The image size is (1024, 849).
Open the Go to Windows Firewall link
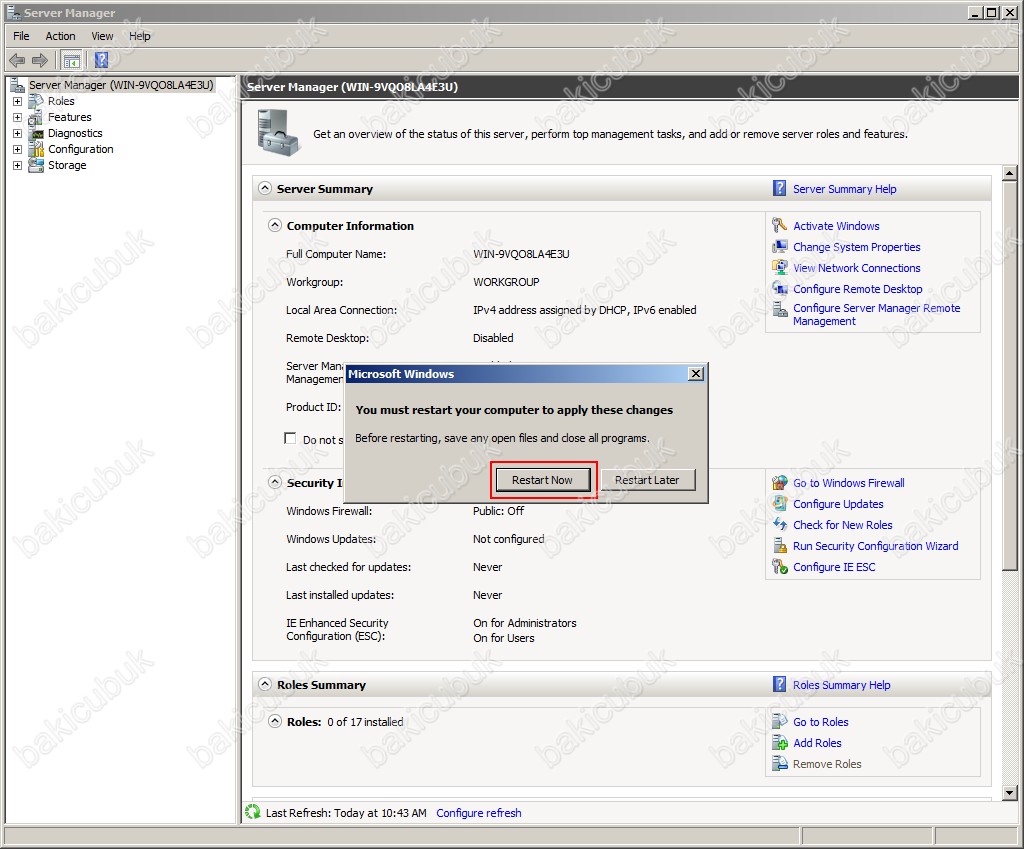(x=848, y=483)
